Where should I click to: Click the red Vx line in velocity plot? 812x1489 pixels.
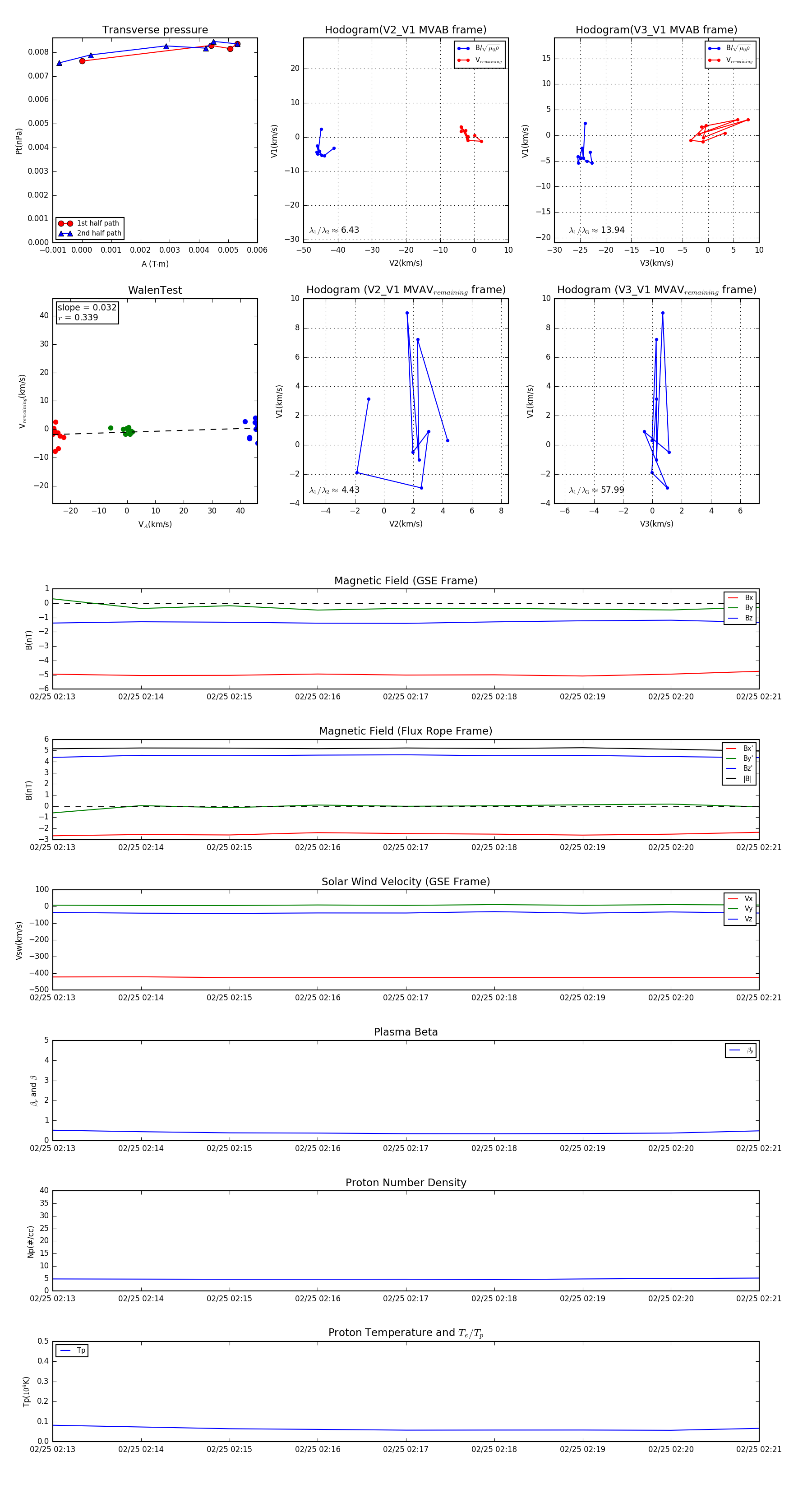coord(406,977)
